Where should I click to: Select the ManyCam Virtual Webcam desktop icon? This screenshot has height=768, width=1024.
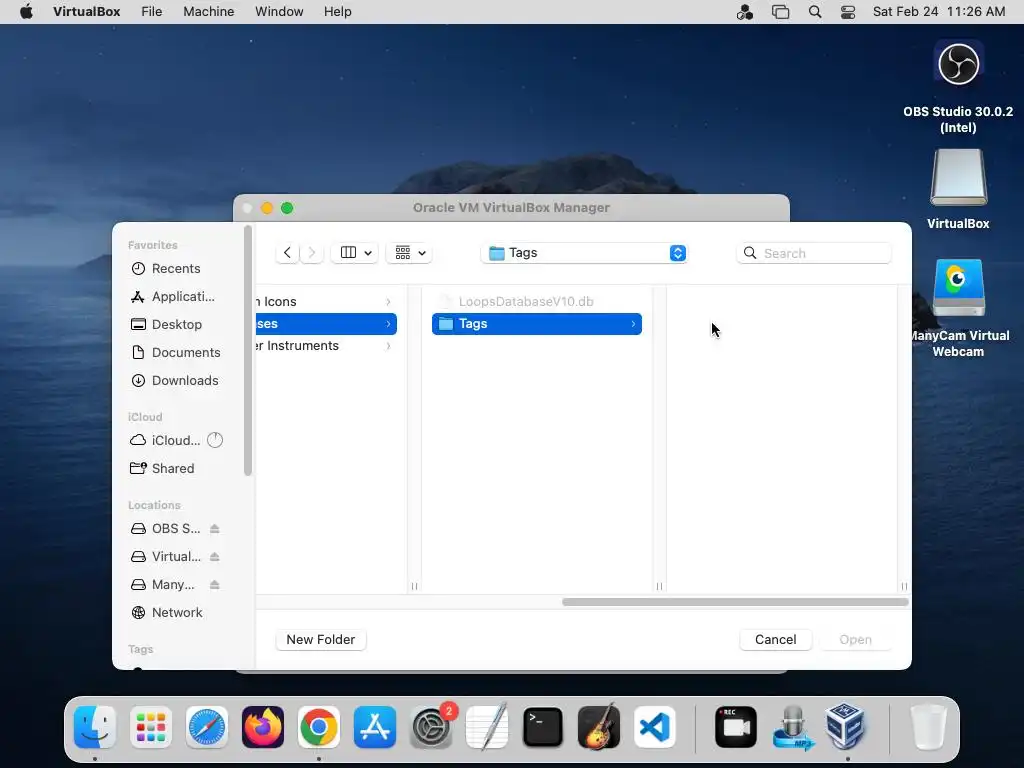[x=958, y=308]
